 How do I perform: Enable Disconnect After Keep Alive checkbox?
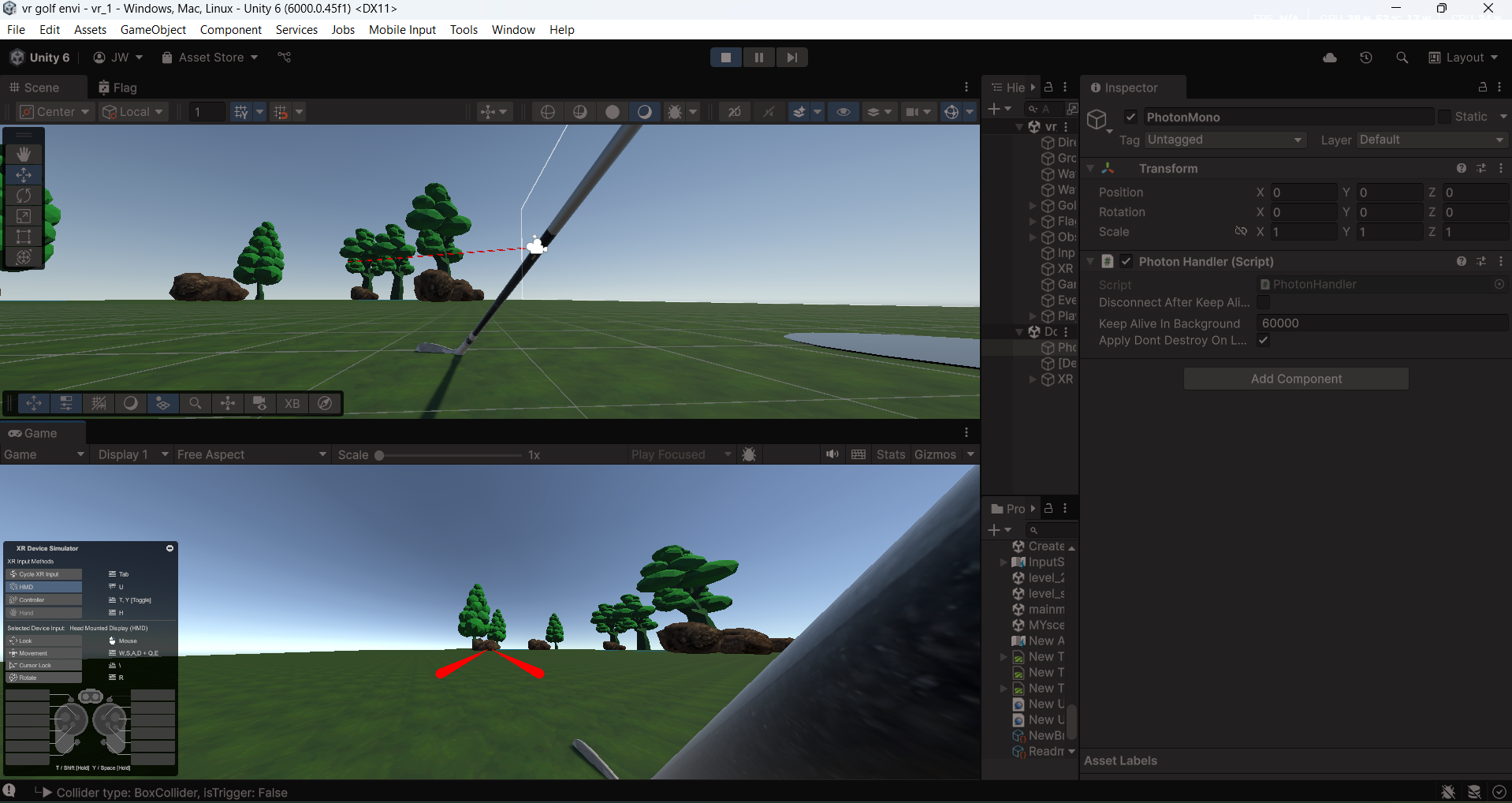[1264, 303]
